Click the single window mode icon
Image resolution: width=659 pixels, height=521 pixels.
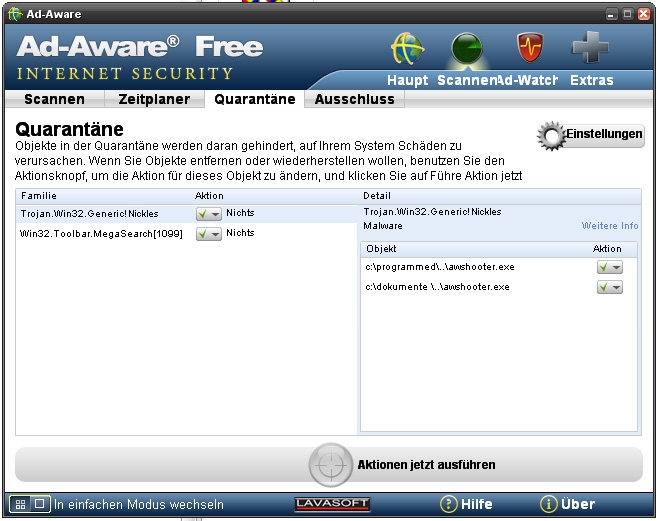(40, 504)
